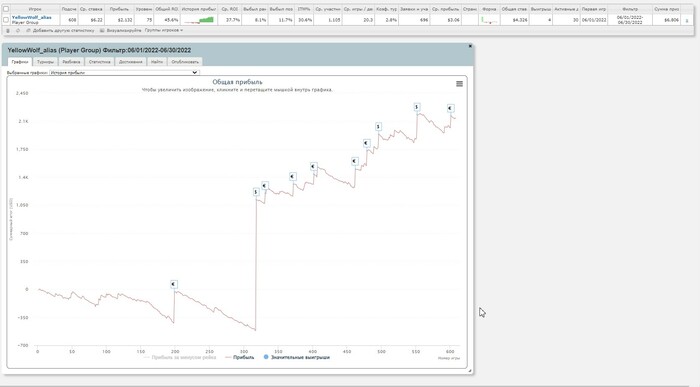Sort by the Общий ROI column header

coord(167,9)
